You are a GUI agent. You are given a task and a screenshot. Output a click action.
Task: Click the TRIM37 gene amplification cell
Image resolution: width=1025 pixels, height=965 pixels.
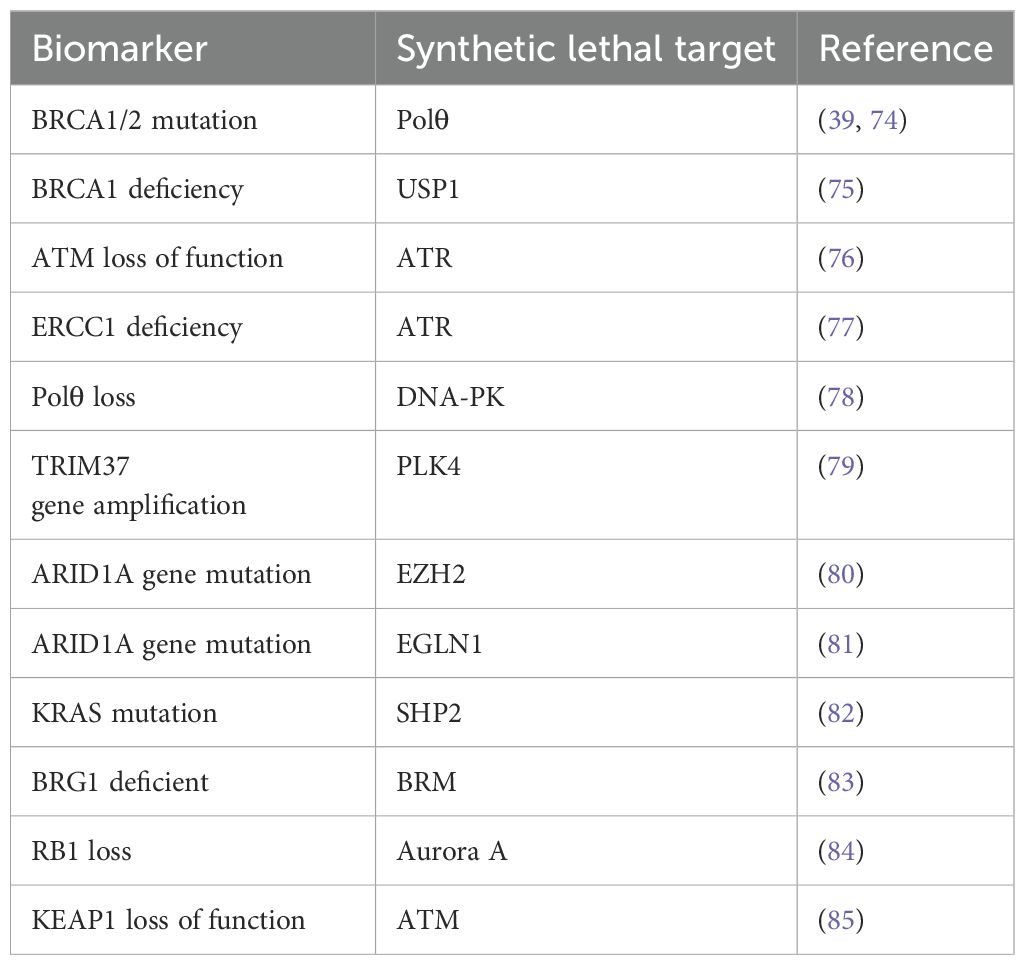click(193, 485)
